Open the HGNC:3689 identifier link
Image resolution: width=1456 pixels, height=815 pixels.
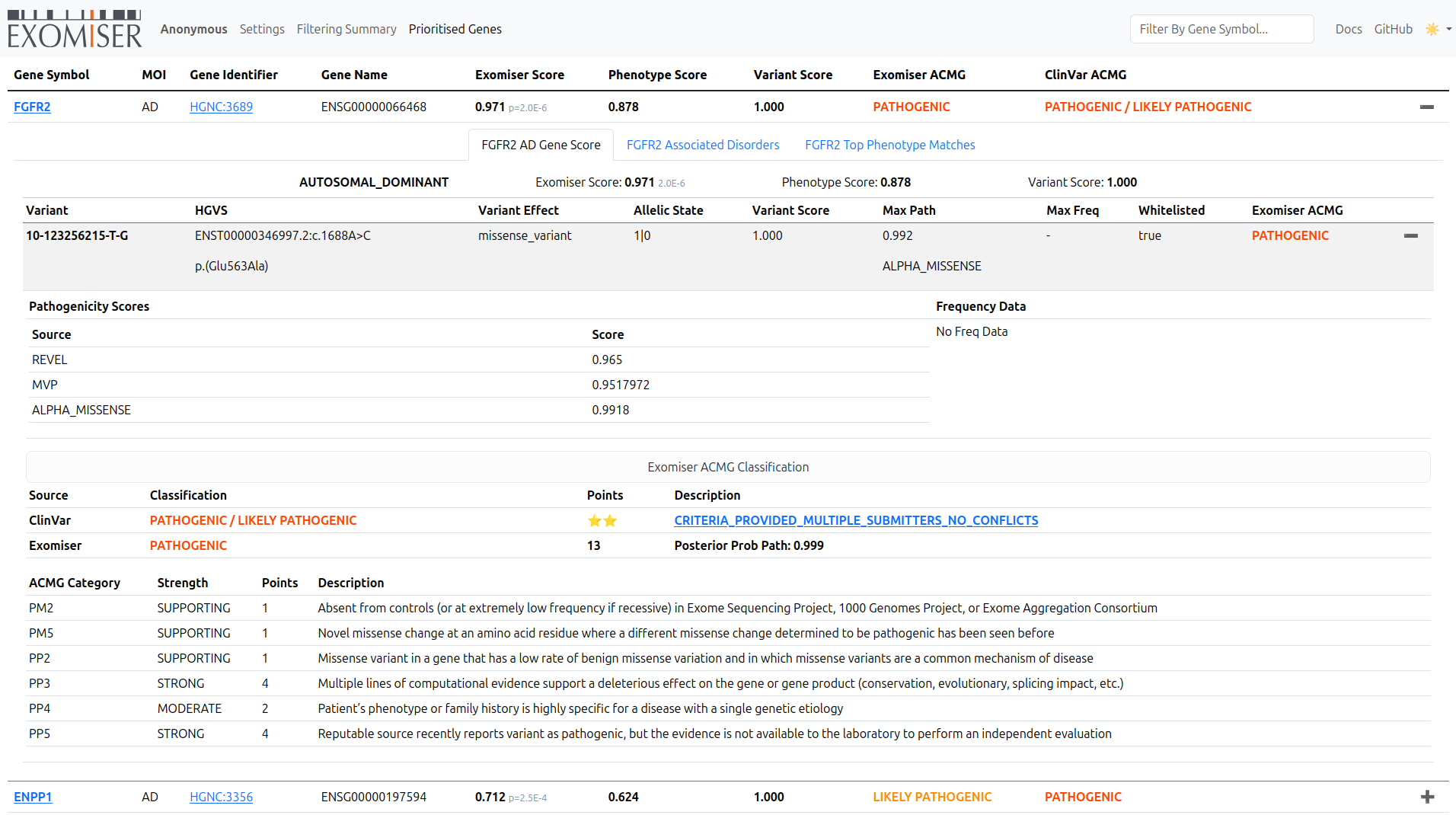click(221, 107)
